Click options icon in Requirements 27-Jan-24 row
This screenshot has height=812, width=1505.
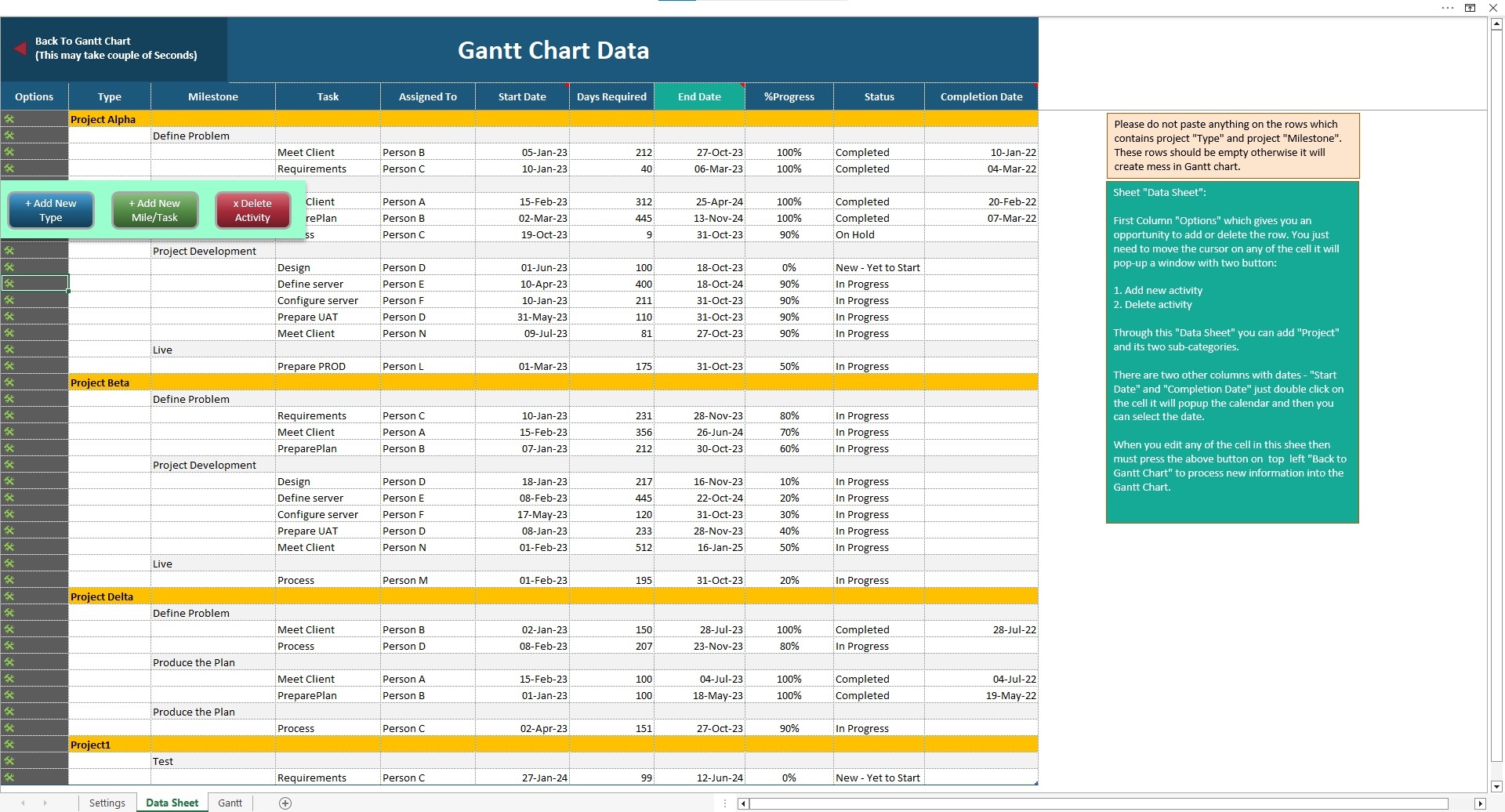tap(9, 778)
